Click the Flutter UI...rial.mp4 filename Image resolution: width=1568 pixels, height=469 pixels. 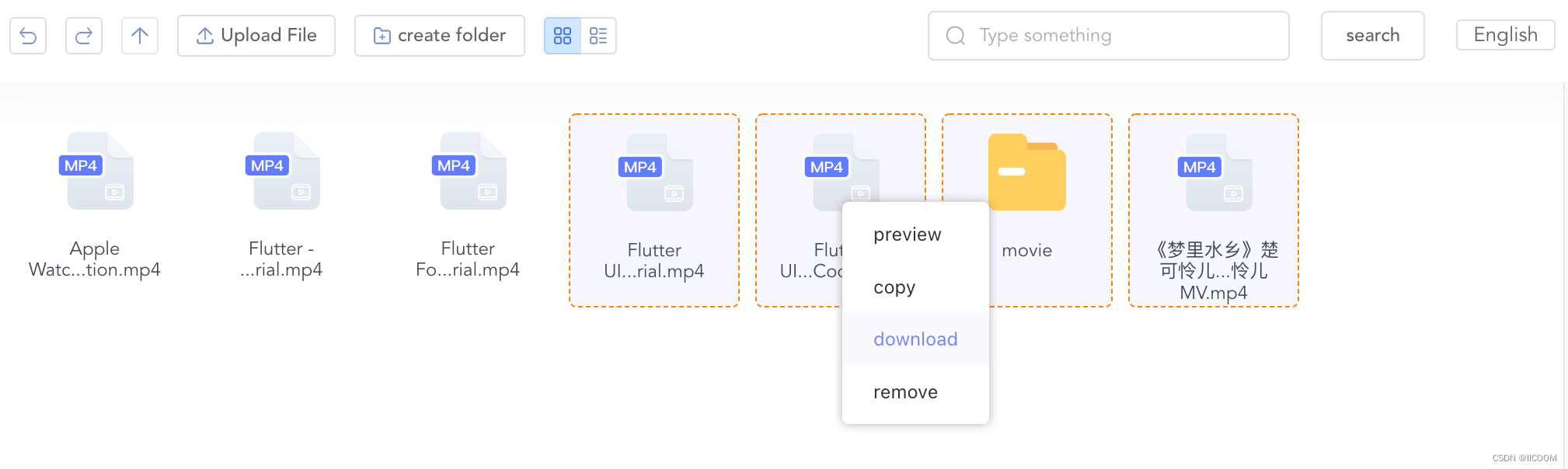pyautogui.click(x=654, y=261)
